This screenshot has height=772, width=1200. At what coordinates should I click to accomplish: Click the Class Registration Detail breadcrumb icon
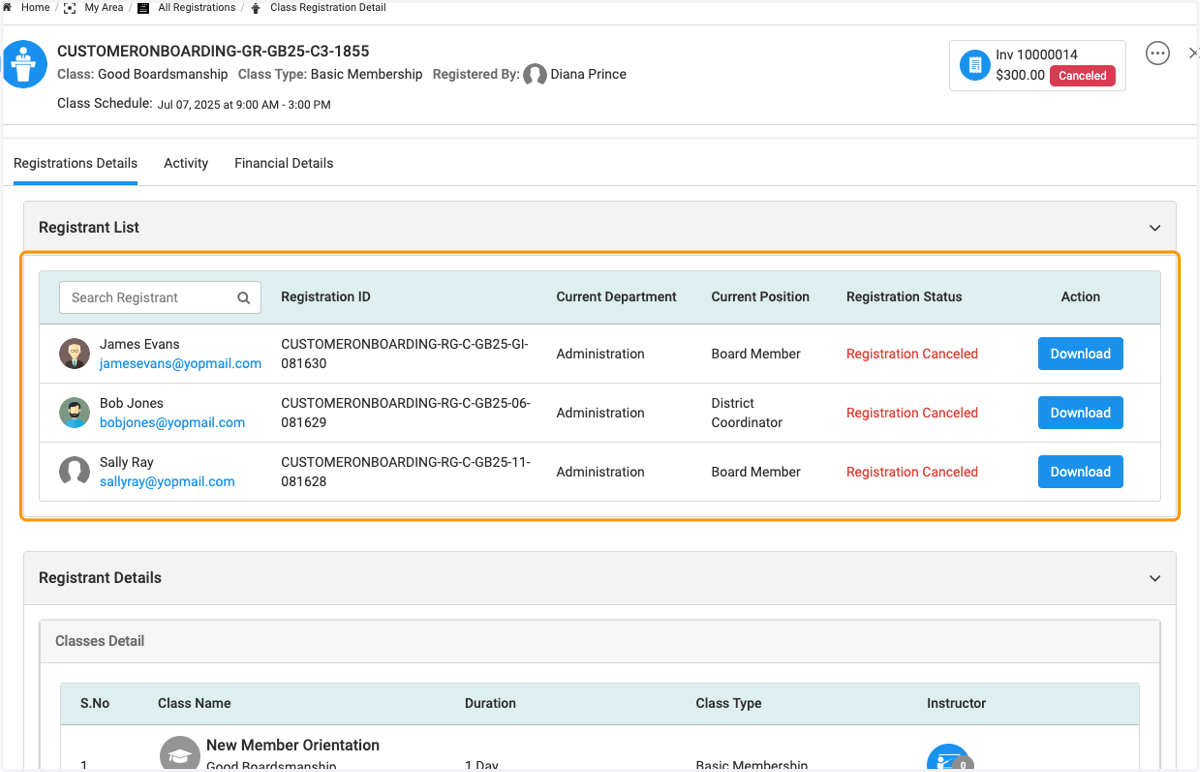[x=256, y=7]
